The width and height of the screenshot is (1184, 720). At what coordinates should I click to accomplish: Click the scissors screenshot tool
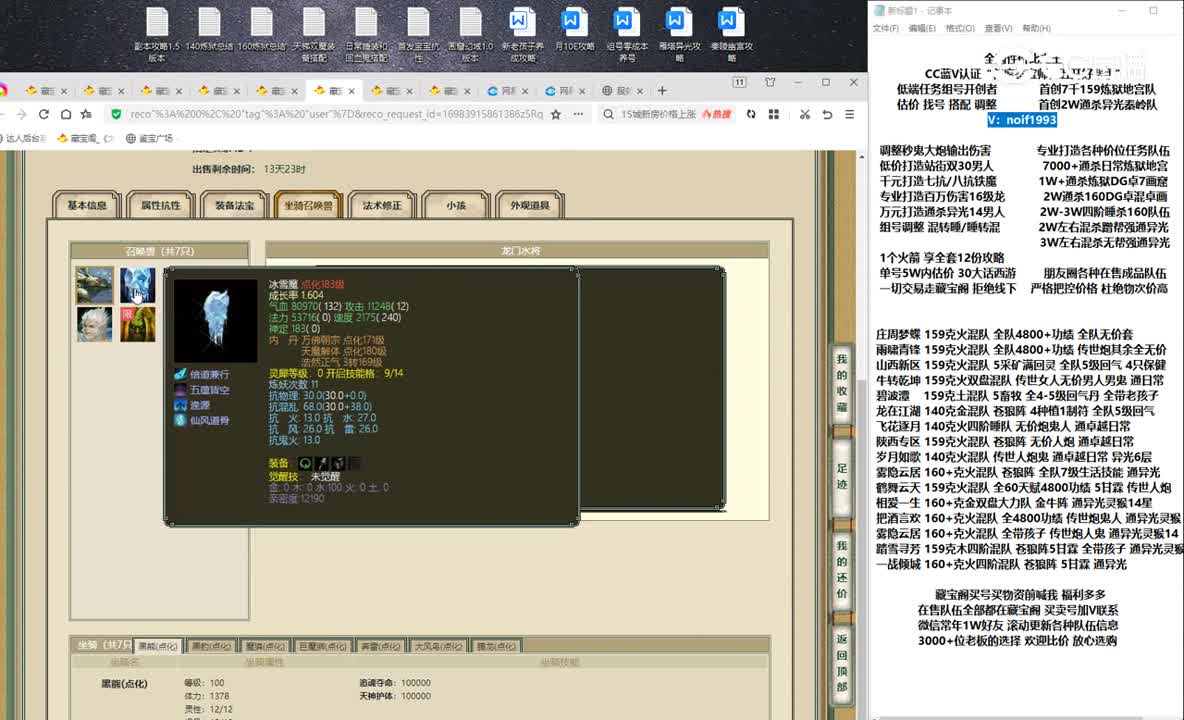805,114
